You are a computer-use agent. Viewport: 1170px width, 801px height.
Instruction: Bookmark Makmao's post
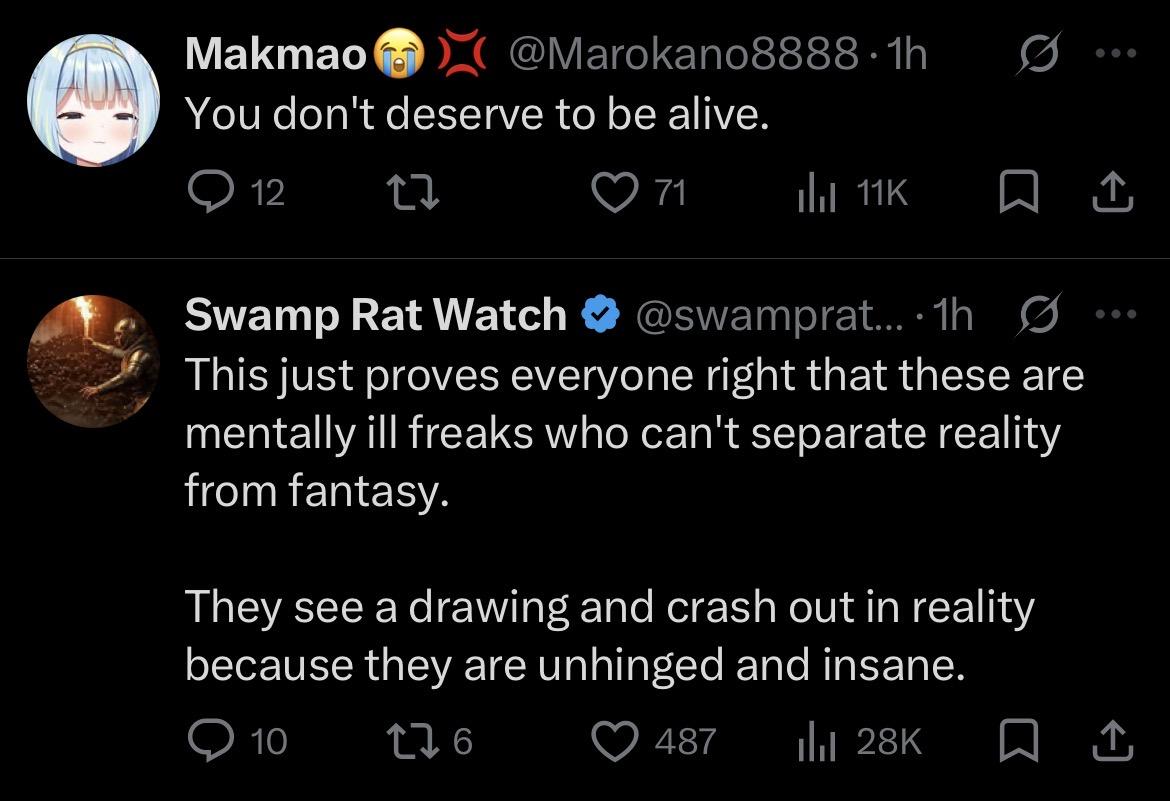1016,192
